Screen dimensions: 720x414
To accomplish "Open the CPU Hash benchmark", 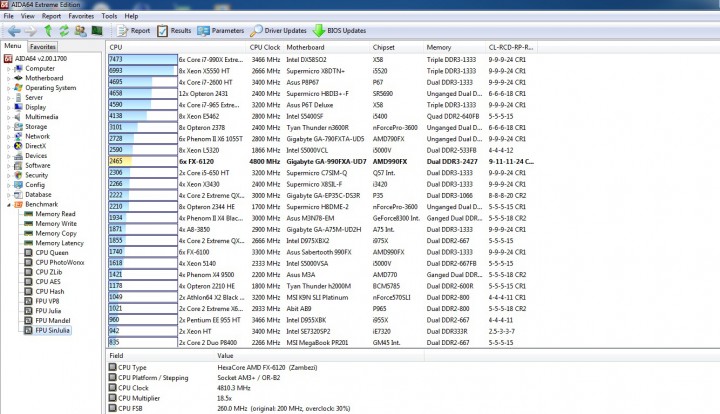I will [50, 291].
